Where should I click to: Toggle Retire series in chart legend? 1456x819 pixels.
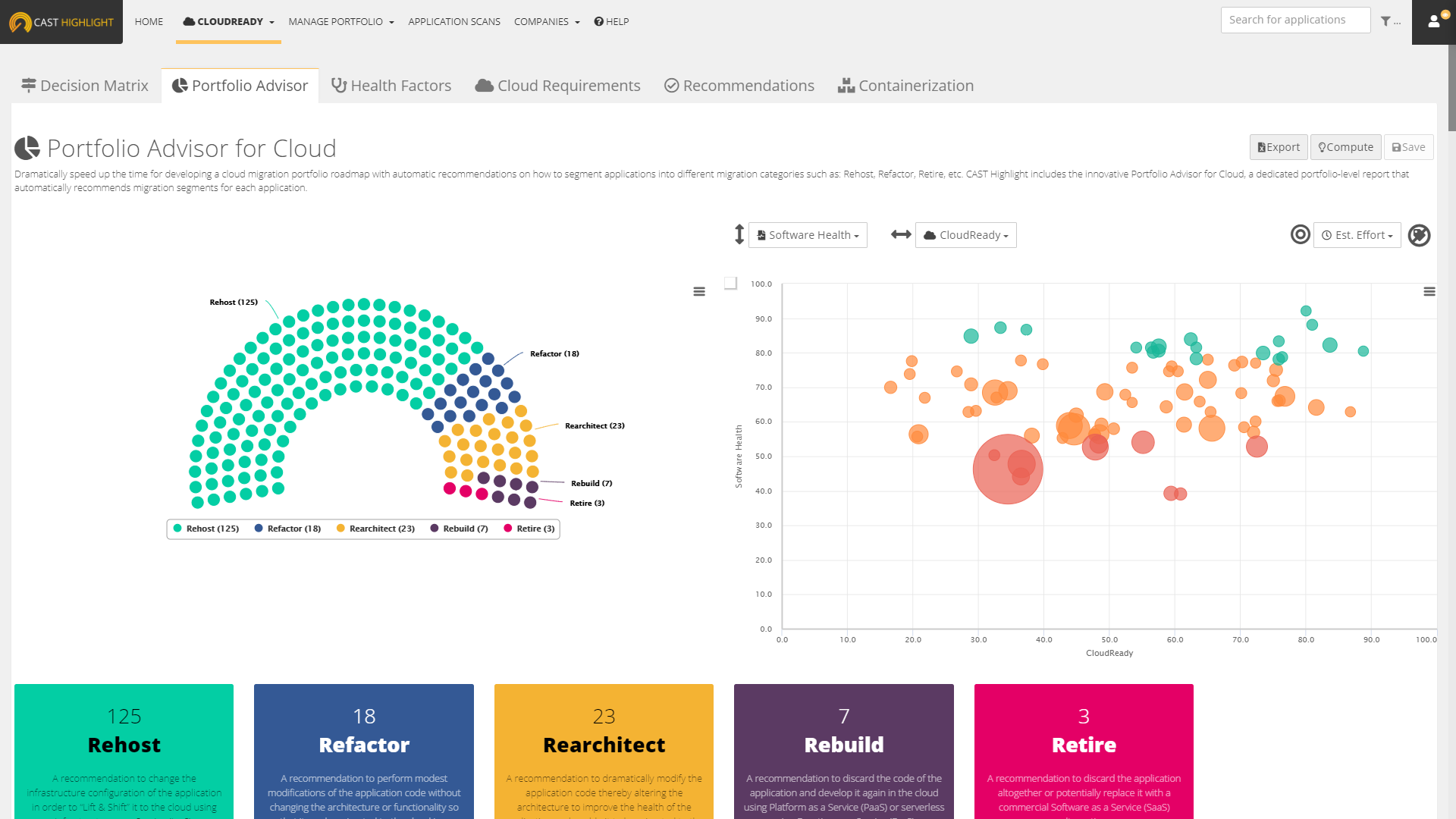529,529
